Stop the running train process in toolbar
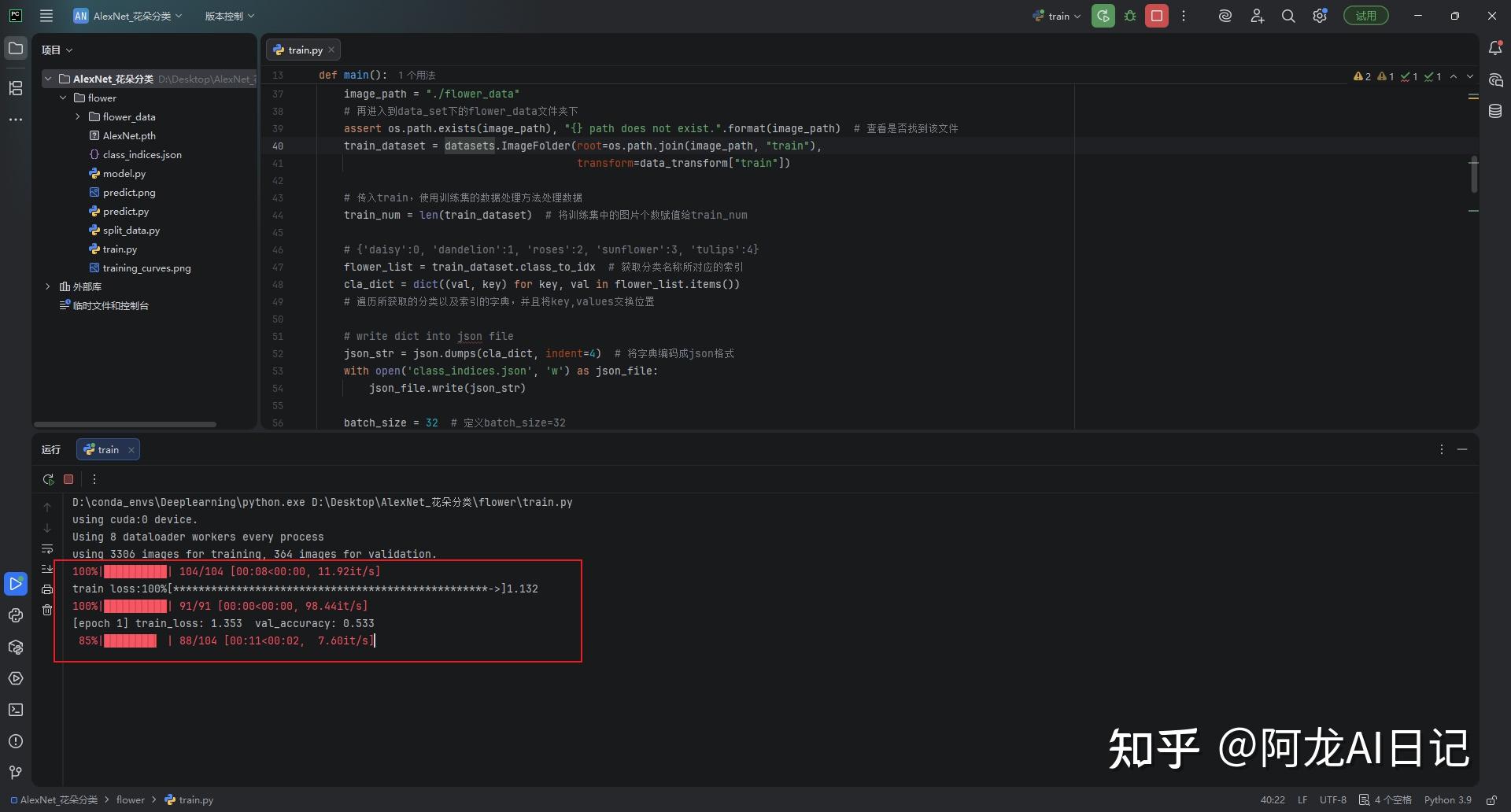The image size is (1511, 812). 1157,16
